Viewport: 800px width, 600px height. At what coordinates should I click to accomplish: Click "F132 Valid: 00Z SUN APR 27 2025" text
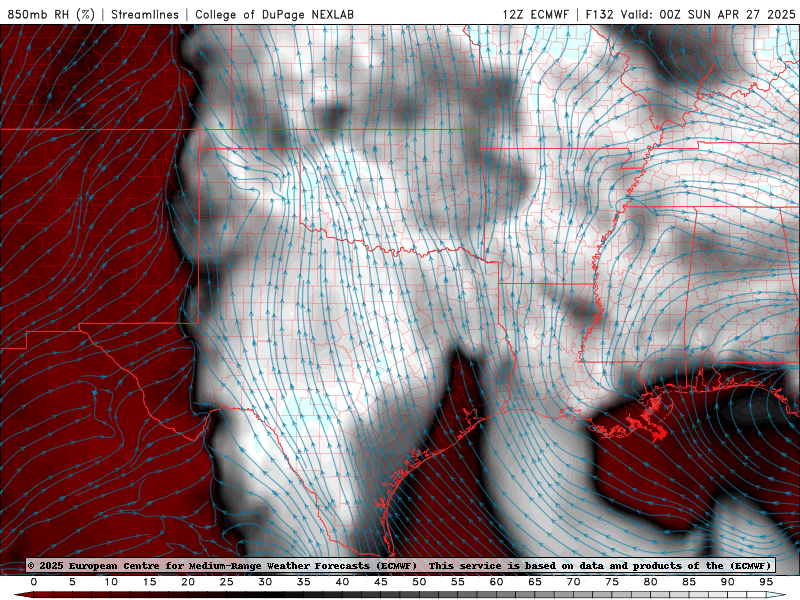[x=690, y=14]
